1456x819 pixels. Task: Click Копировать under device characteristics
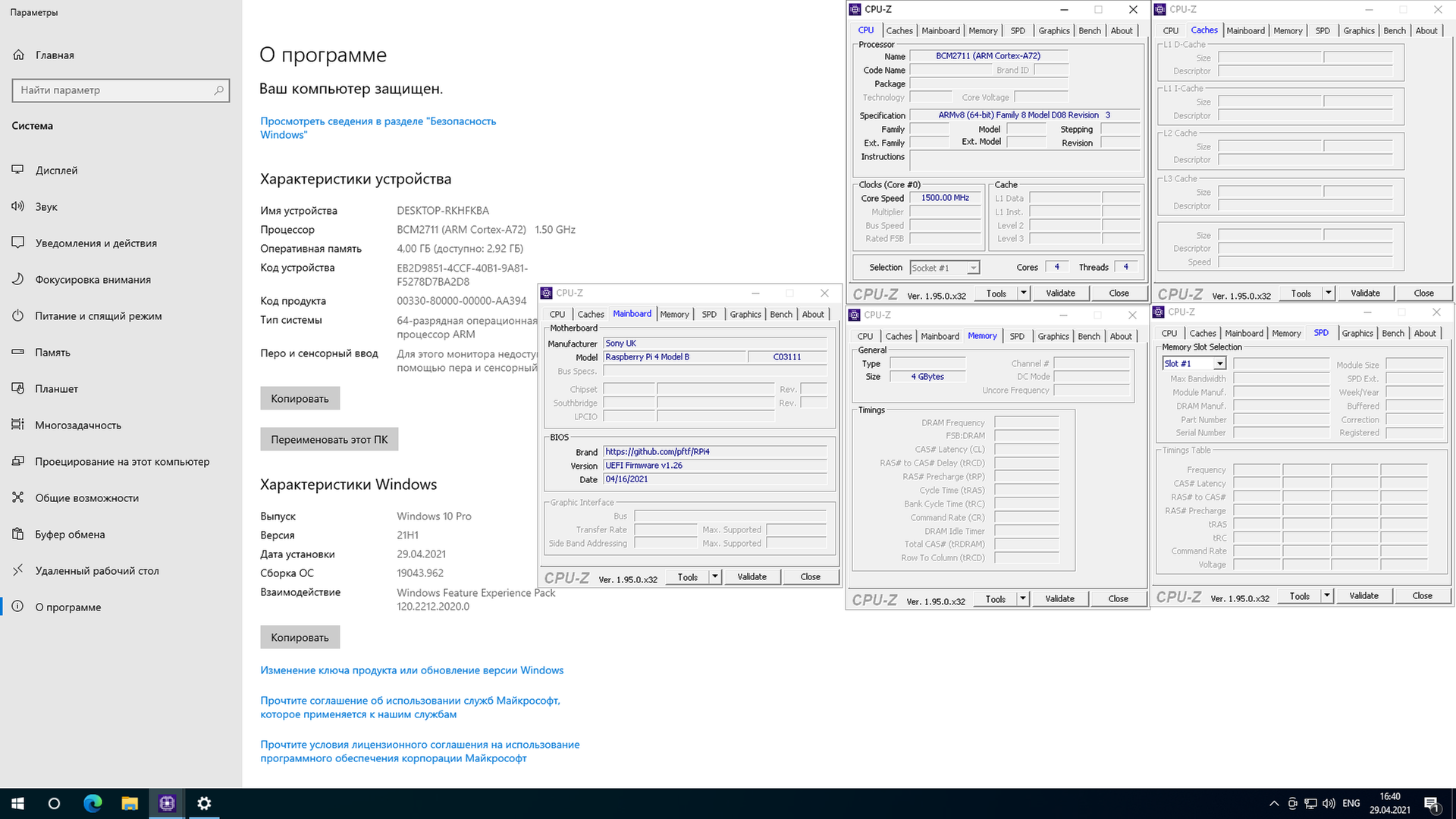300,399
